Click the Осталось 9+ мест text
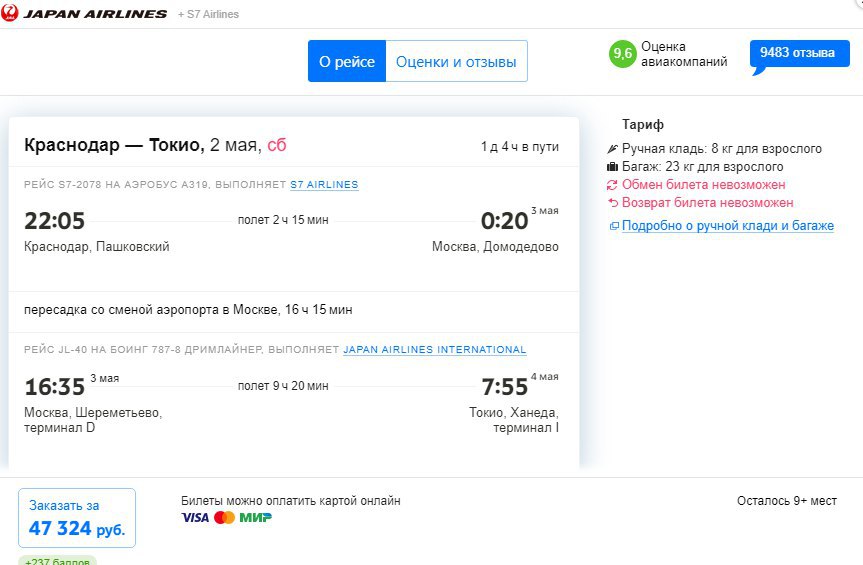Viewport: 863px width, 565px height. [x=787, y=501]
